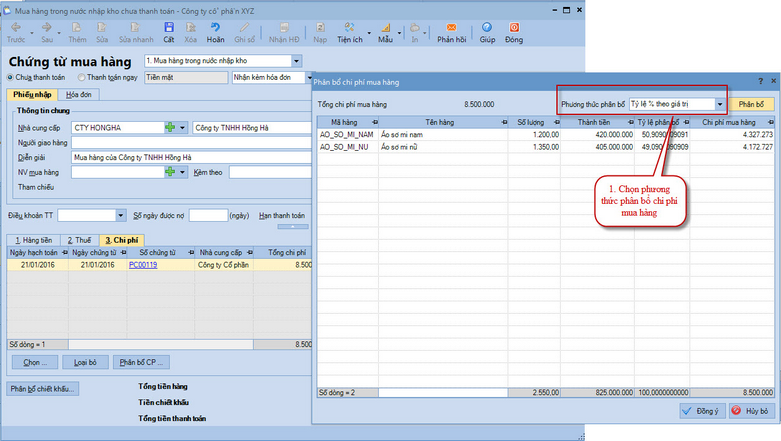The image size is (781, 441).
Task: Pin the Tên hàng column
Action: 504,122
